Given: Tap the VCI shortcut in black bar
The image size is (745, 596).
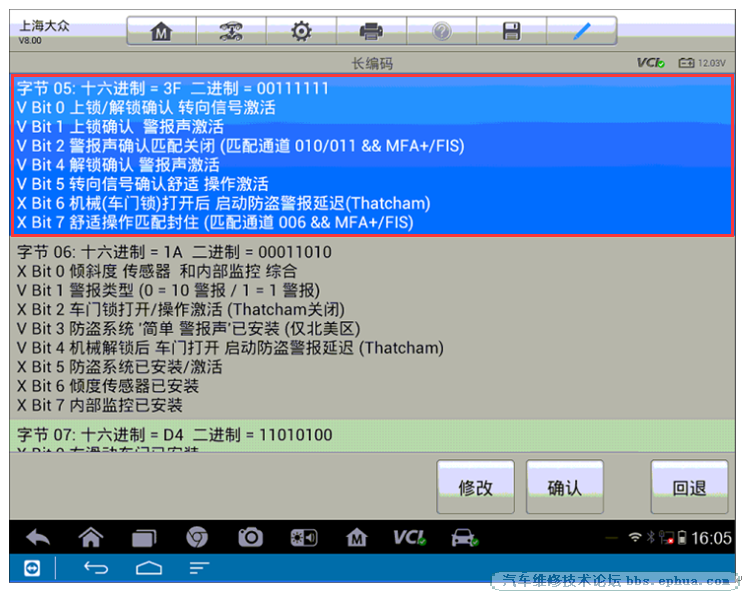Looking at the screenshot, I should (410, 538).
